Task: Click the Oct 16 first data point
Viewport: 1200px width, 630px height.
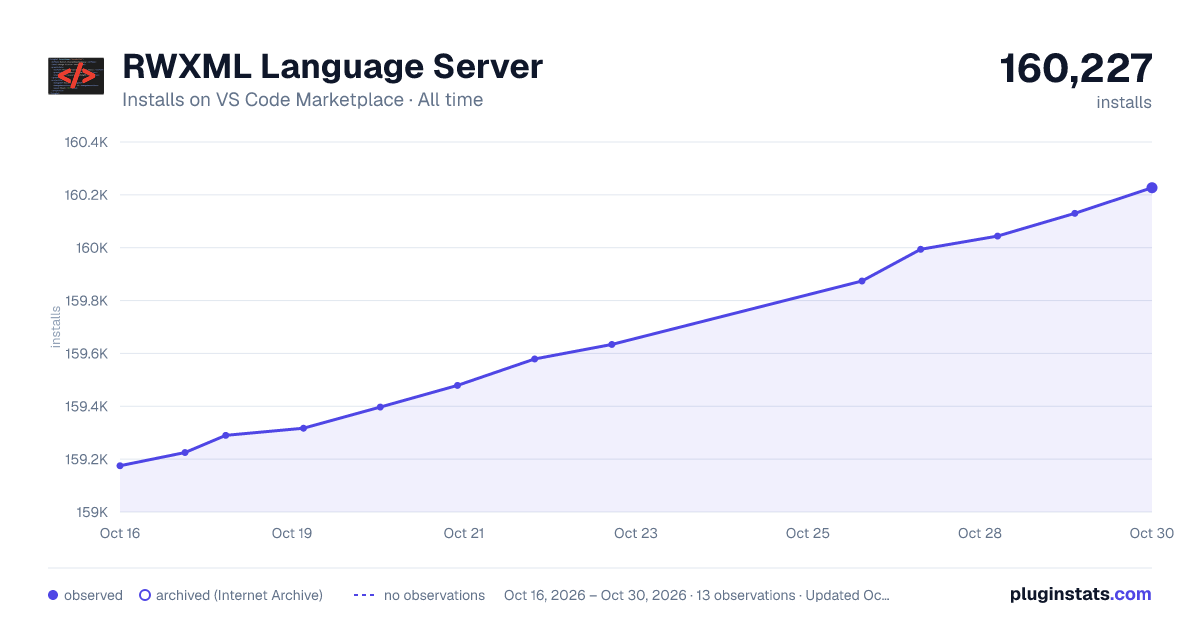Action: click(120, 466)
